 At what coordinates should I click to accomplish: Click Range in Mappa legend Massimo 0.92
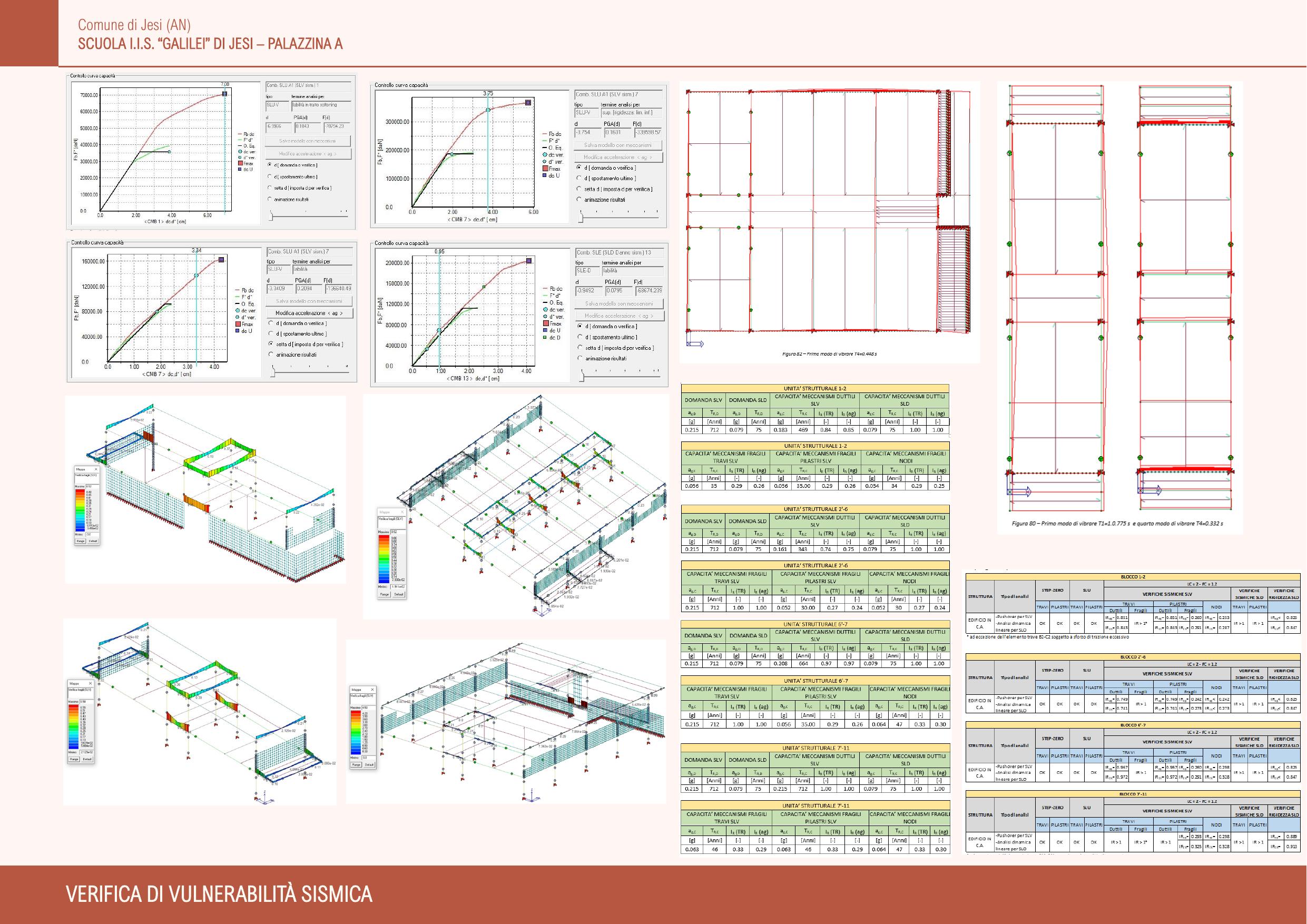tap(385, 594)
